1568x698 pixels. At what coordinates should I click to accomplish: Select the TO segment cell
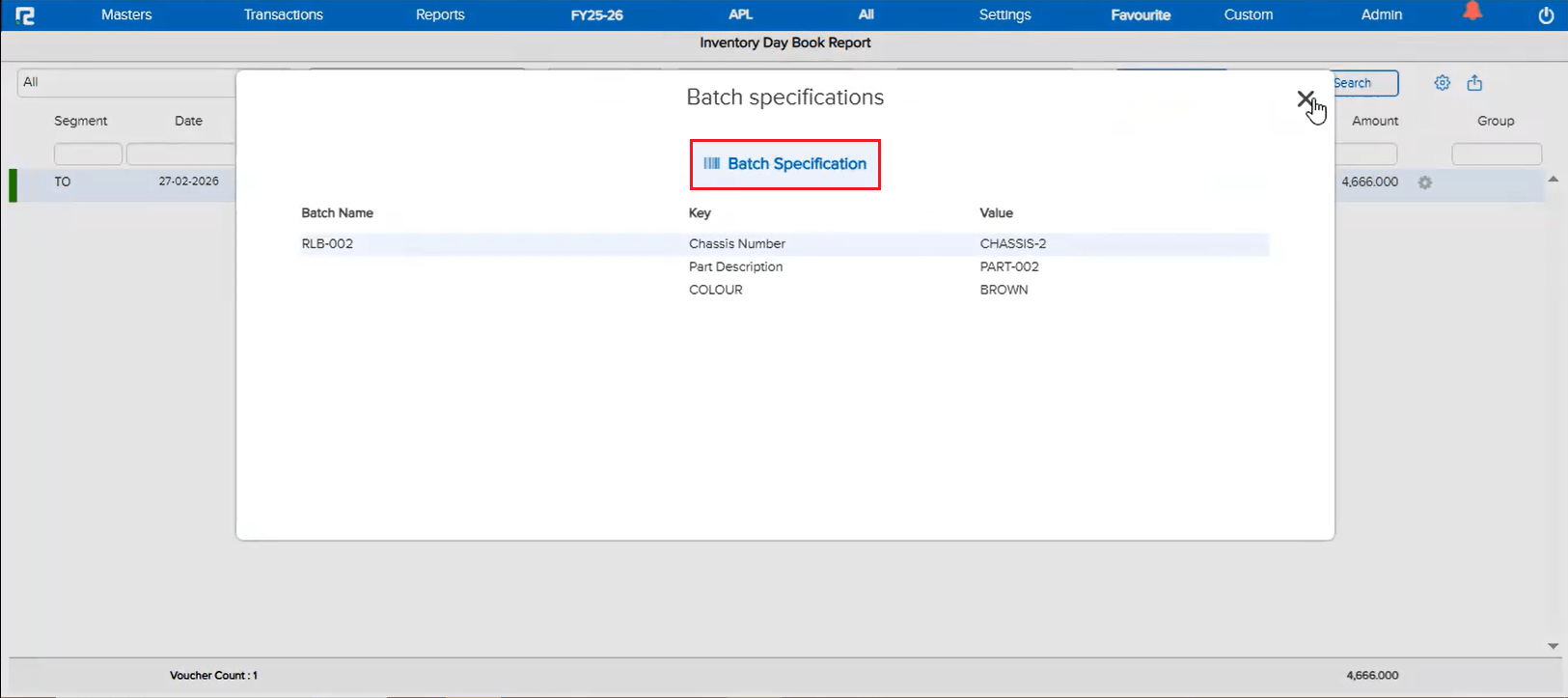[63, 181]
